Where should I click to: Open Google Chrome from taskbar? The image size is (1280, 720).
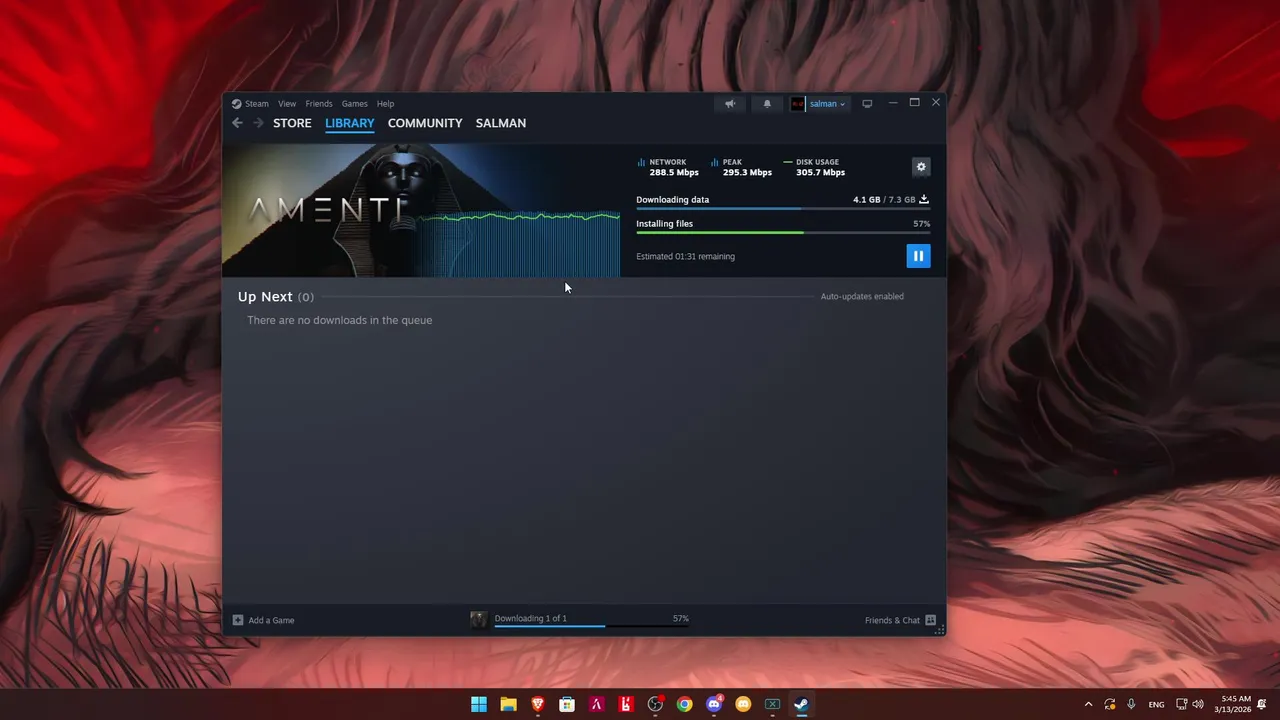(684, 704)
